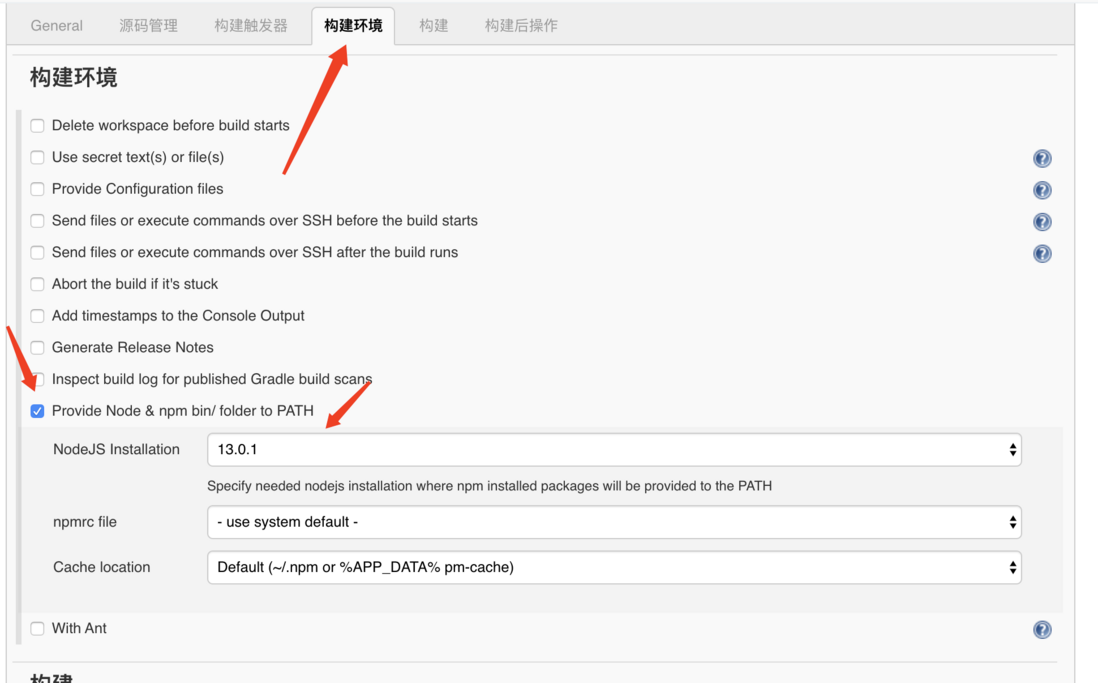This screenshot has height=683, width=1098.
Task: Check Abort the build if it's stuck
Action: [x=37, y=284]
